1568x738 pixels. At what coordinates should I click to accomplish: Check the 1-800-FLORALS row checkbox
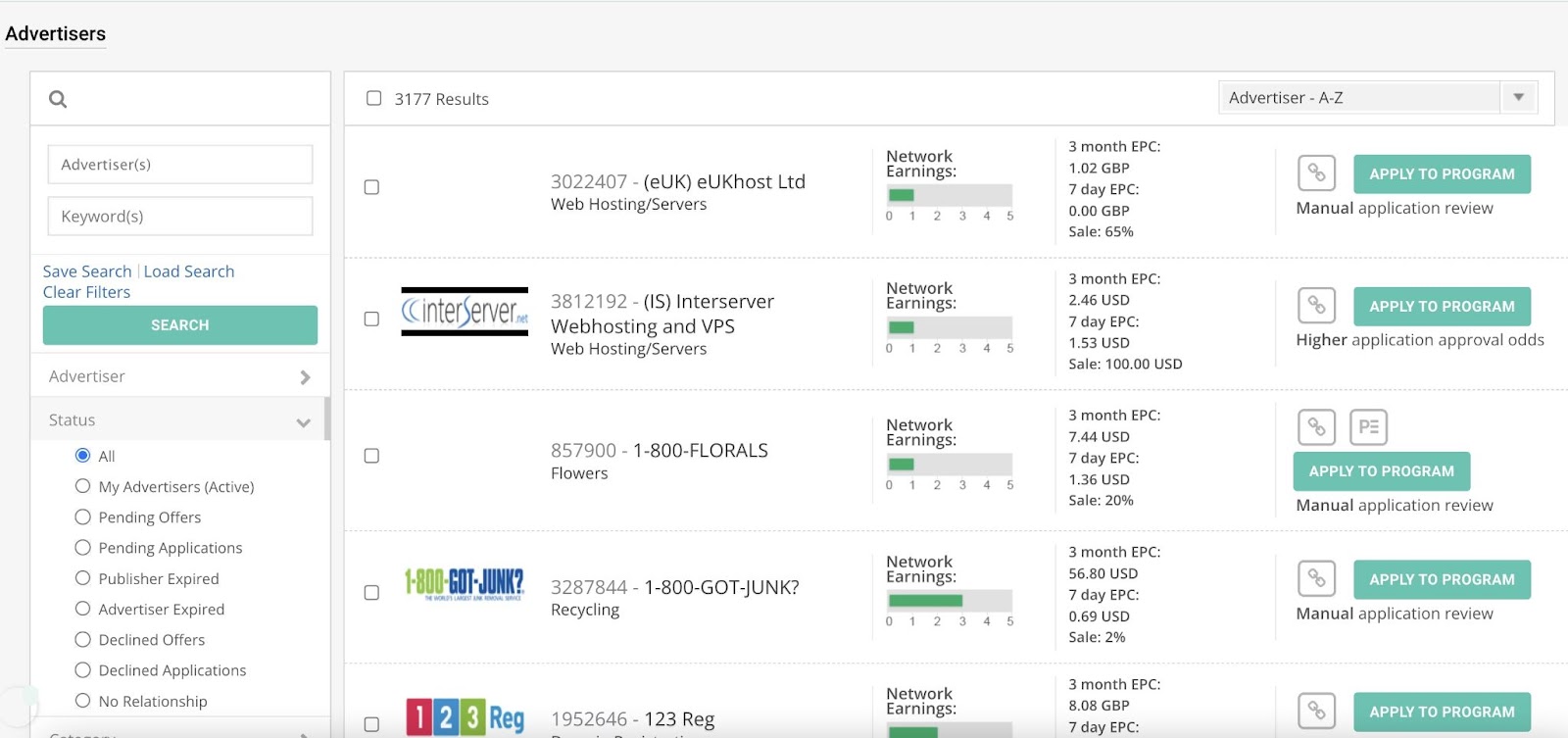(x=371, y=456)
